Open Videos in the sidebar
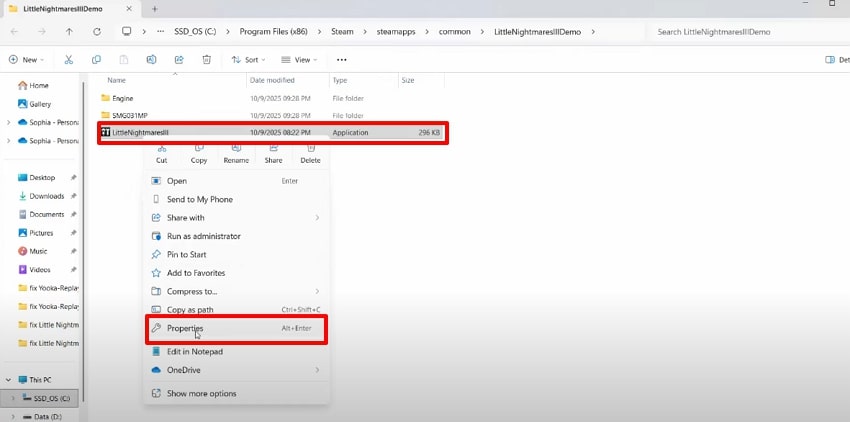The width and height of the screenshot is (850, 422). [x=40, y=270]
